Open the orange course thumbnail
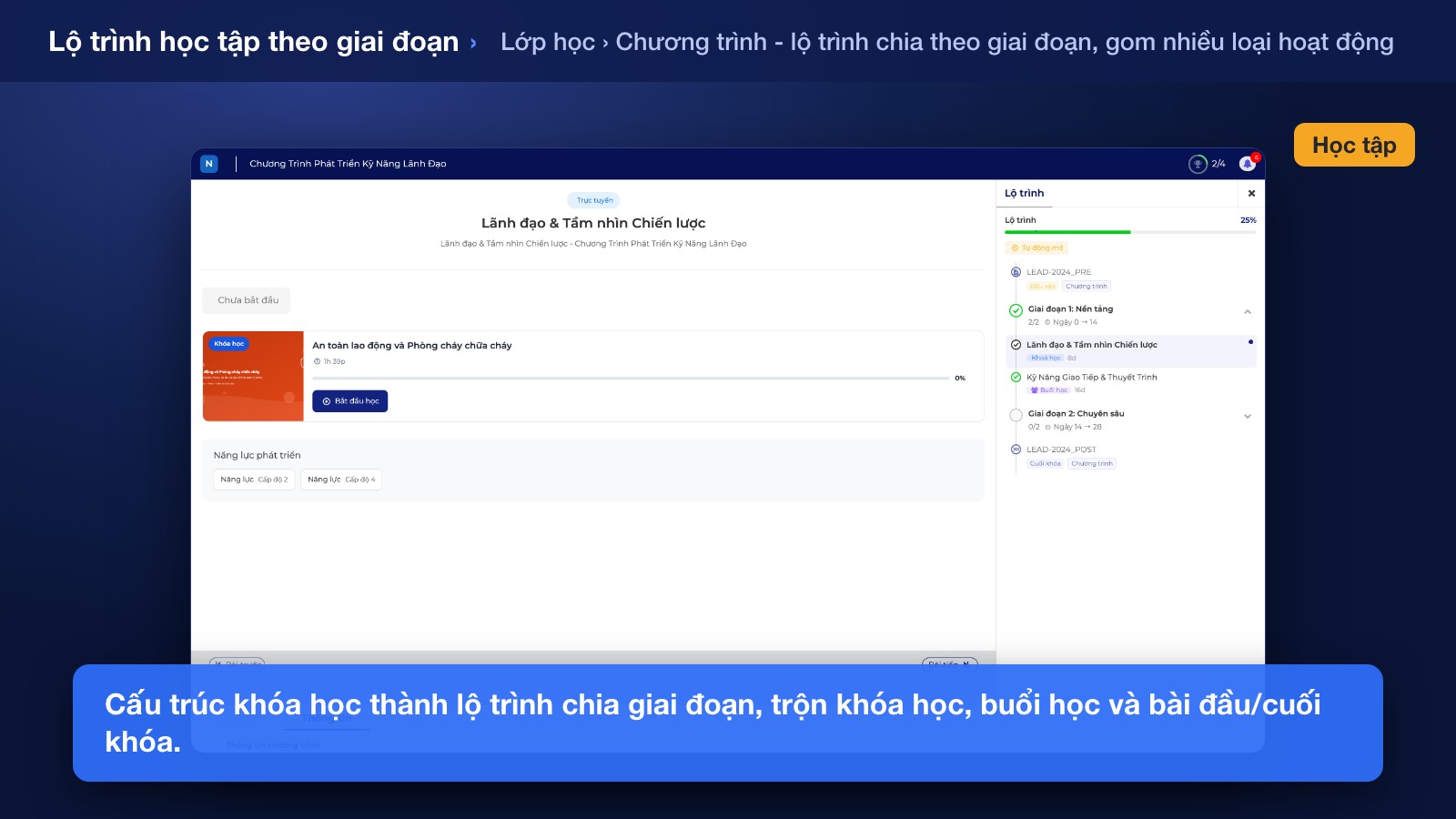The image size is (1456, 819). tap(253, 377)
